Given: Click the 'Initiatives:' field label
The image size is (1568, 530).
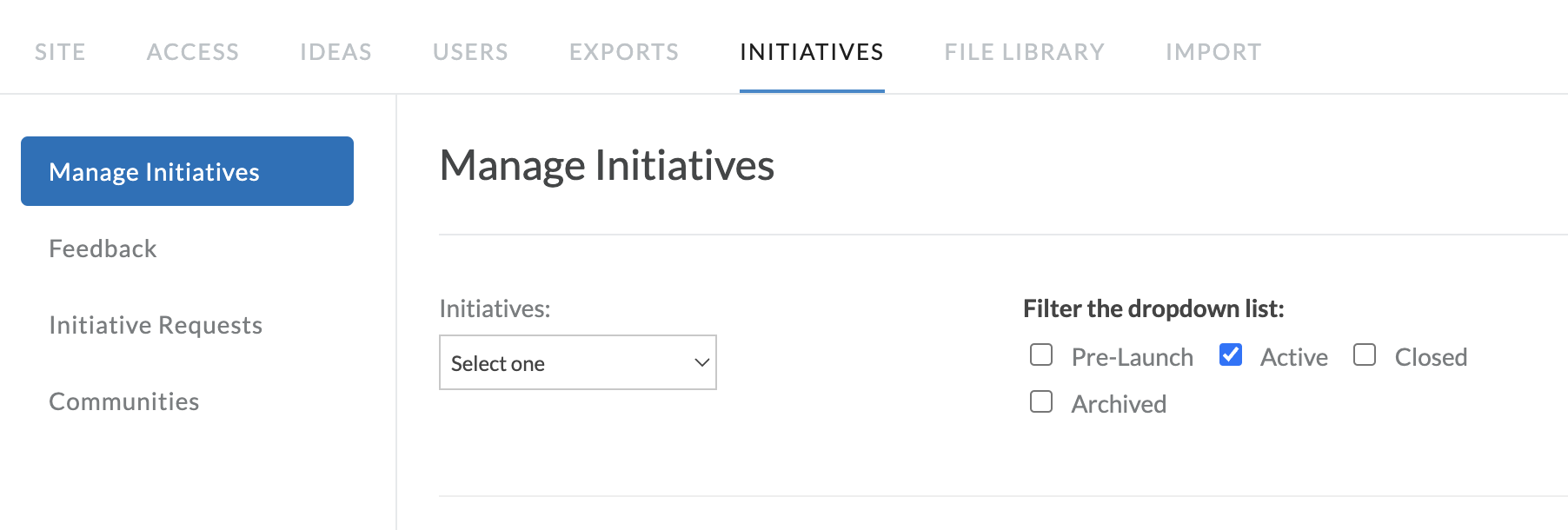Looking at the screenshot, I should point(495,308).
